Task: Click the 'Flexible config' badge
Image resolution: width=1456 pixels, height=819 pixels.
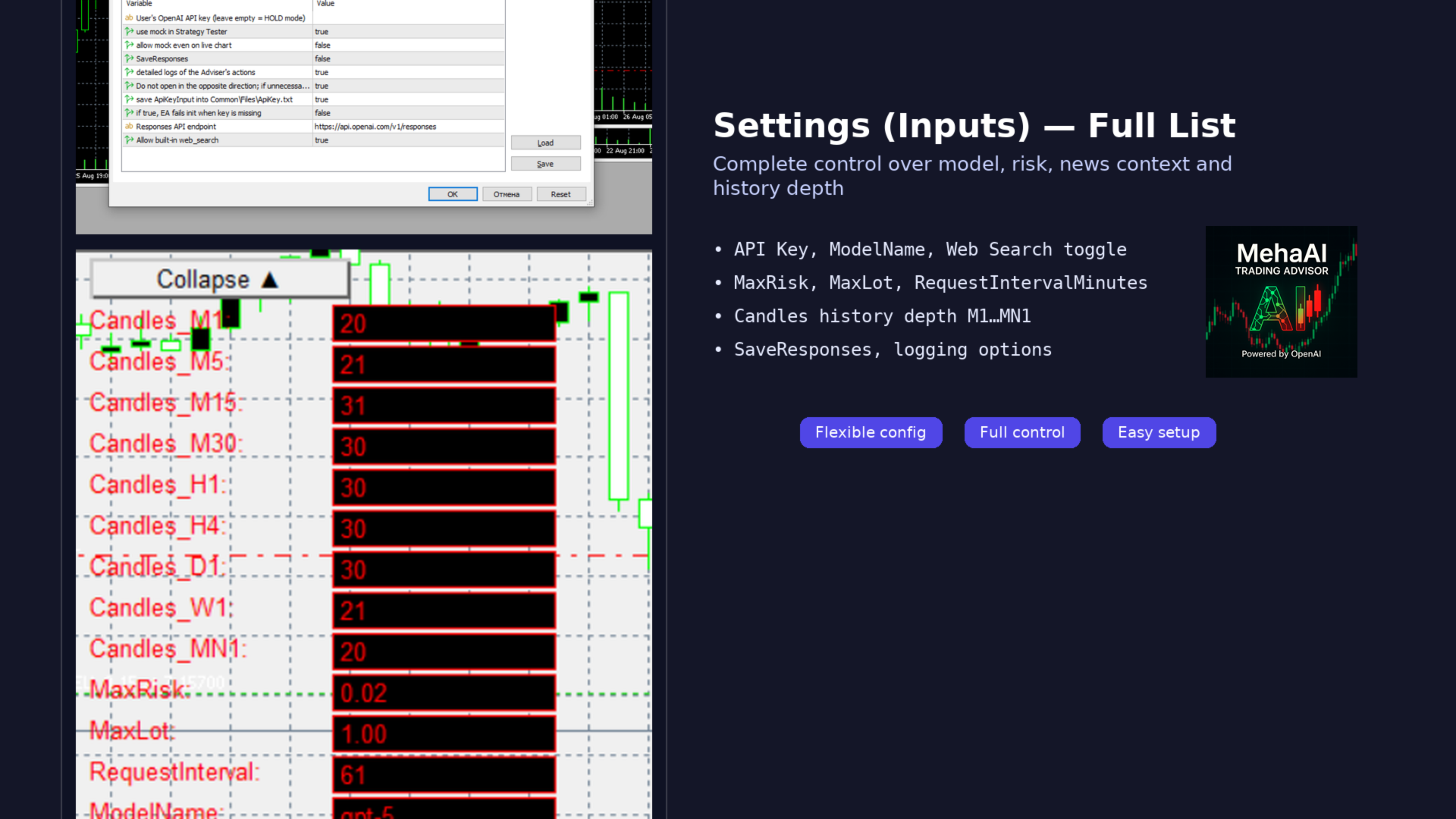Action: (x=871, y=432)
